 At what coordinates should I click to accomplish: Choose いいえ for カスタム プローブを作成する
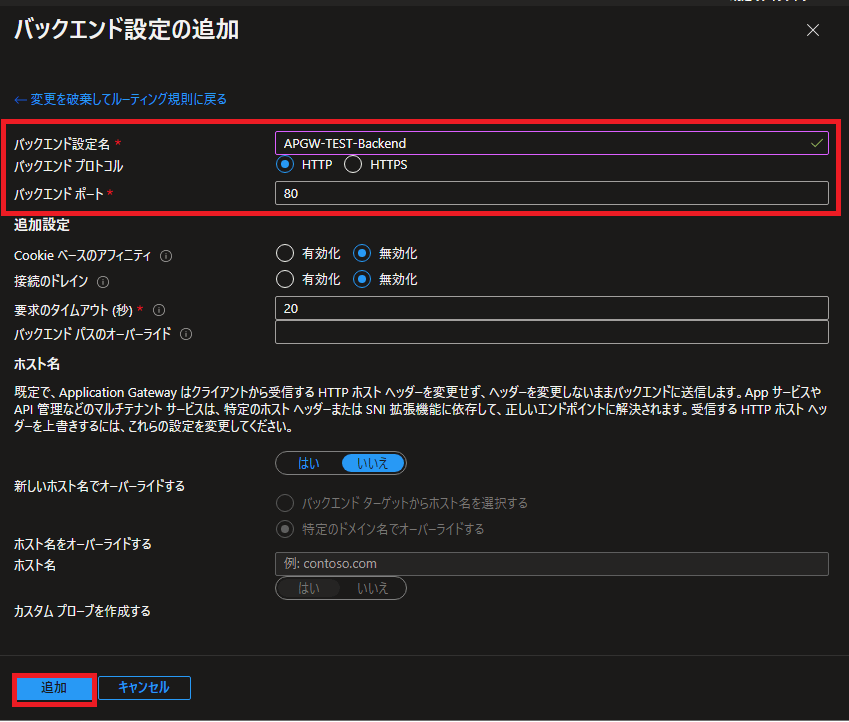(373, 588)
